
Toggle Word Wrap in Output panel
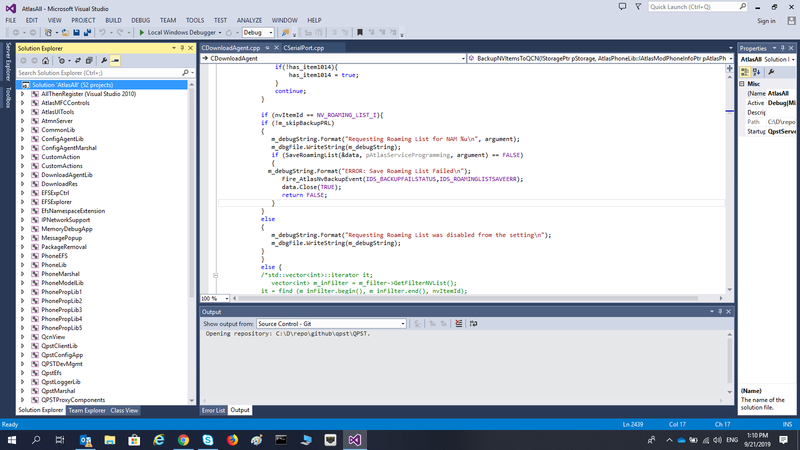pyautogui.click(x=473, y=323)
